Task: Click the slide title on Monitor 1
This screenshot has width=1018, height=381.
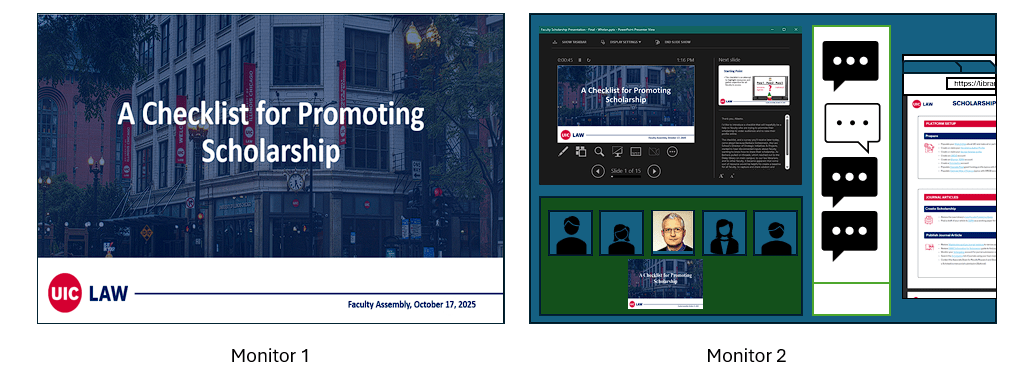Action: [x=271, y=133]
